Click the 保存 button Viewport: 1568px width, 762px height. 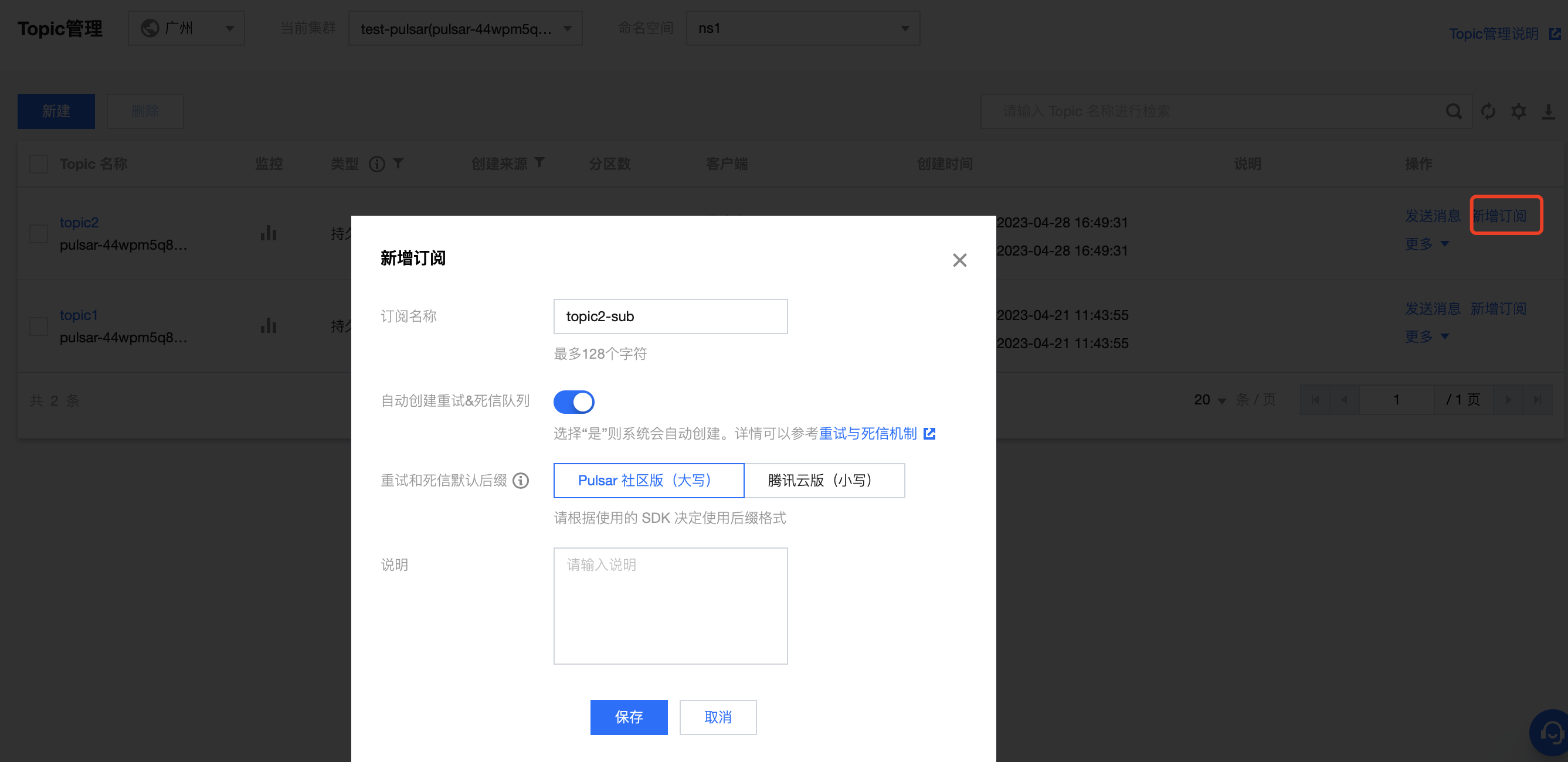pyautogui.click(x=628, y=717)
